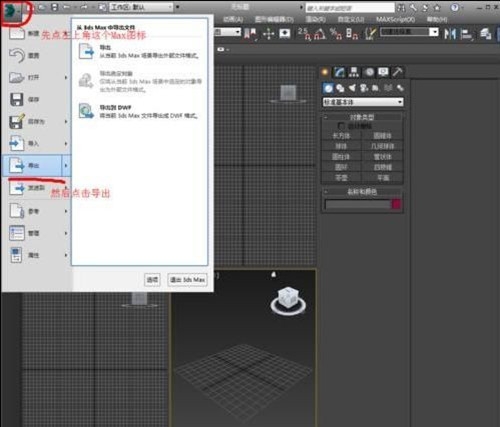500x427 pixels.
Task: Select the Lights category icon
Action: click(x=352, y=88)
